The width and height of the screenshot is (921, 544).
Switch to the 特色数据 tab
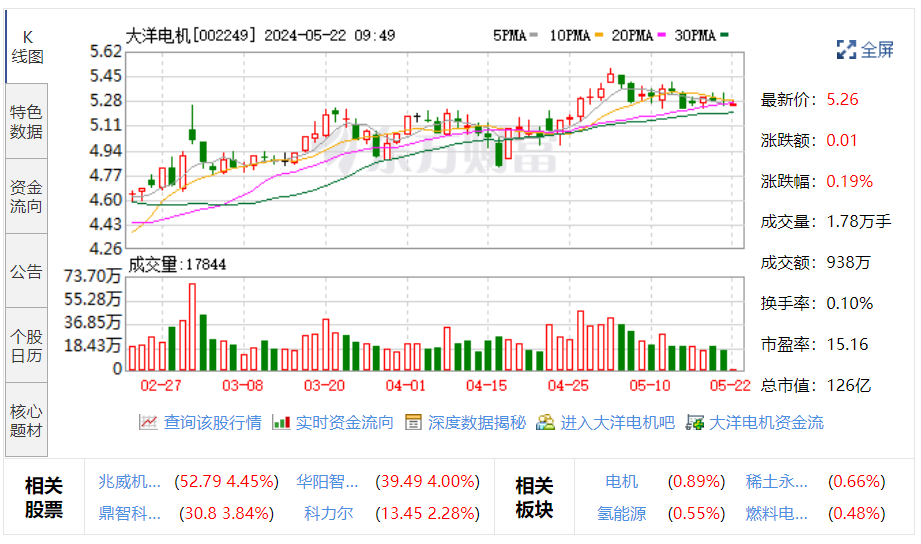(26, 121)
